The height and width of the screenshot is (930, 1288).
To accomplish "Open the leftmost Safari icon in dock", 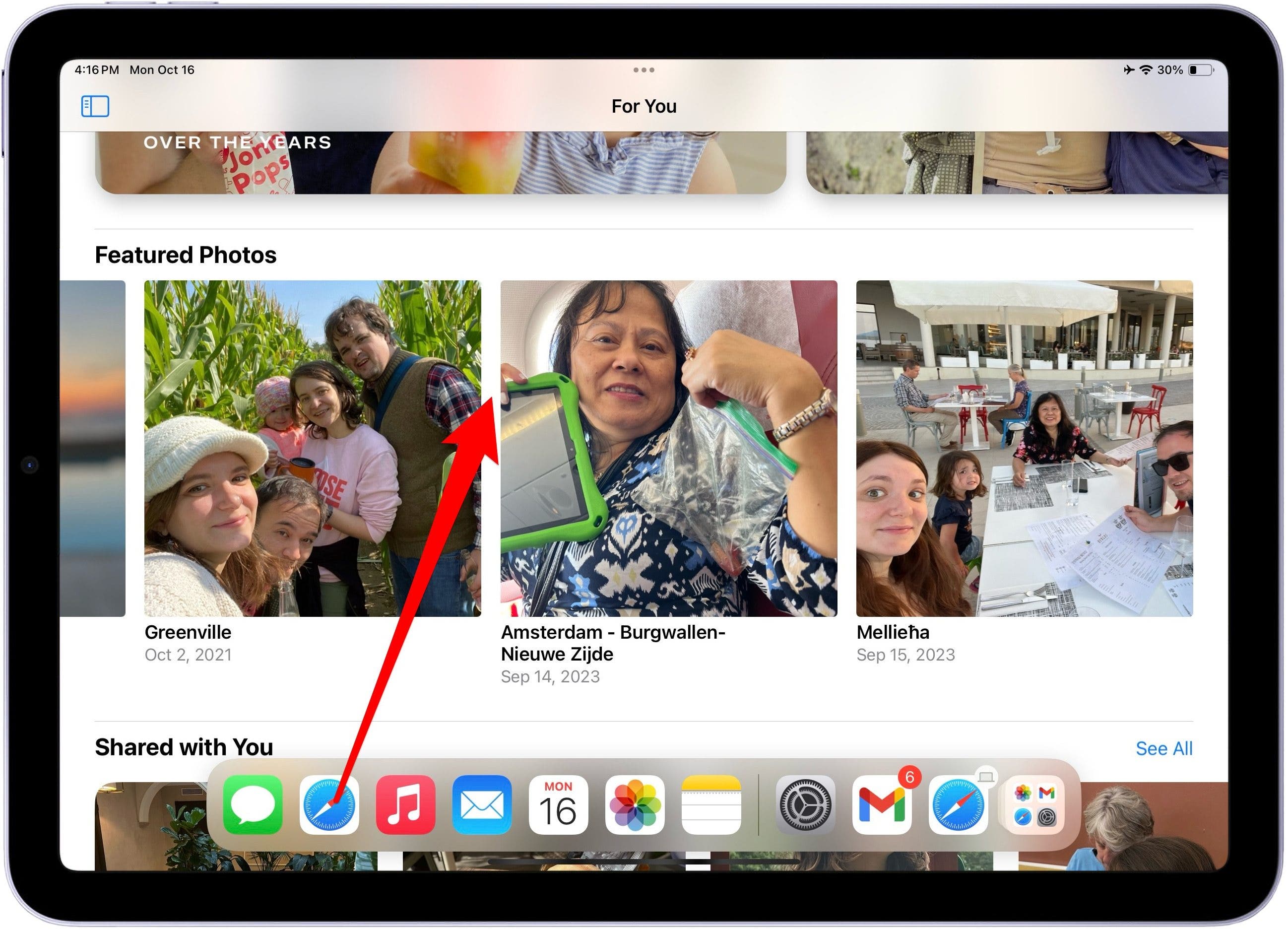I will pos(329,804).
